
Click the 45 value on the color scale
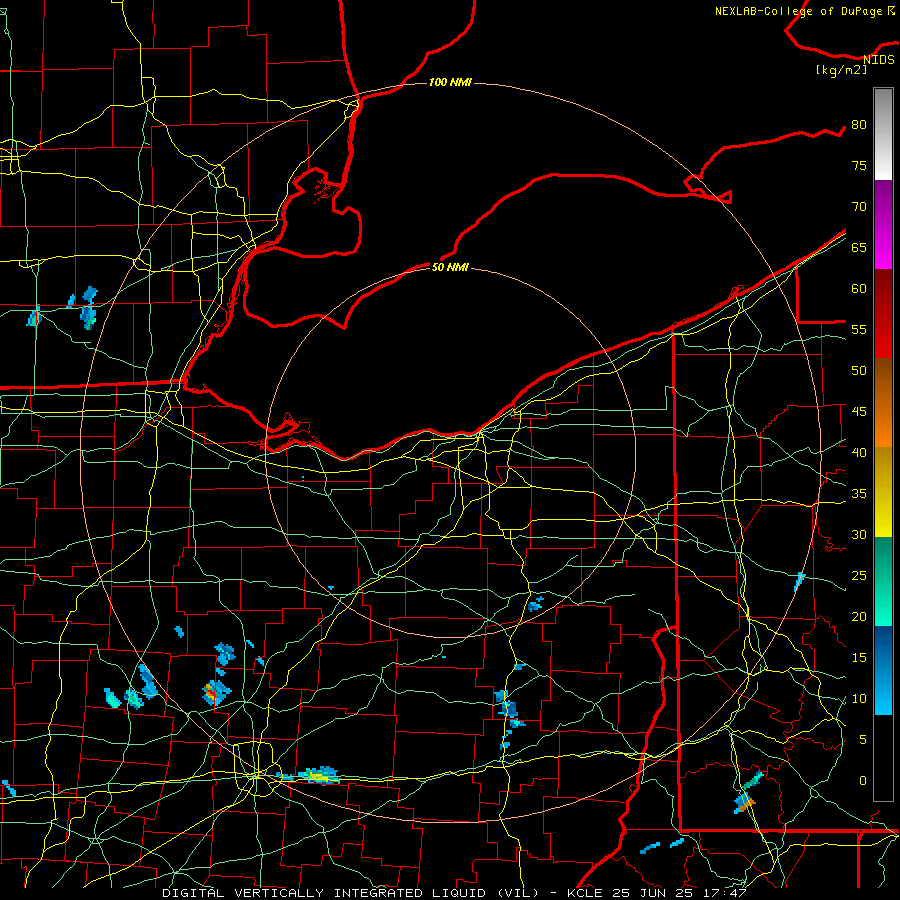coord(859,412)
